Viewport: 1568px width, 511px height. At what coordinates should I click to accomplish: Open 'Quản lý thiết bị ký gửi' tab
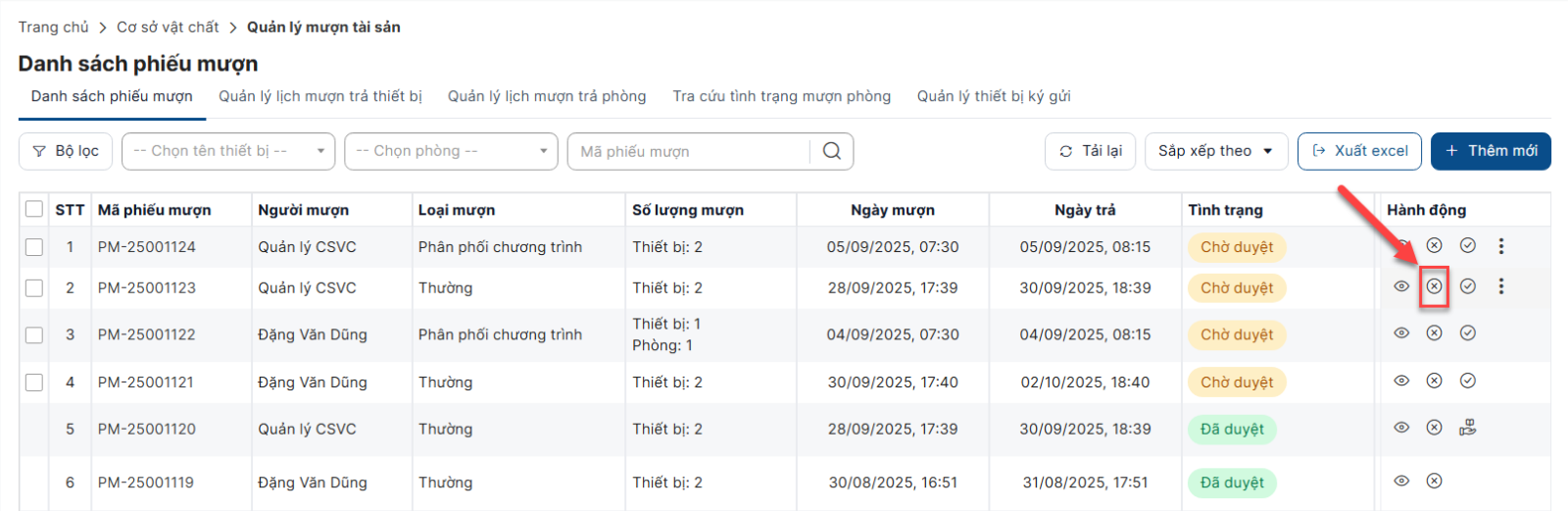[x=993, y=96]
